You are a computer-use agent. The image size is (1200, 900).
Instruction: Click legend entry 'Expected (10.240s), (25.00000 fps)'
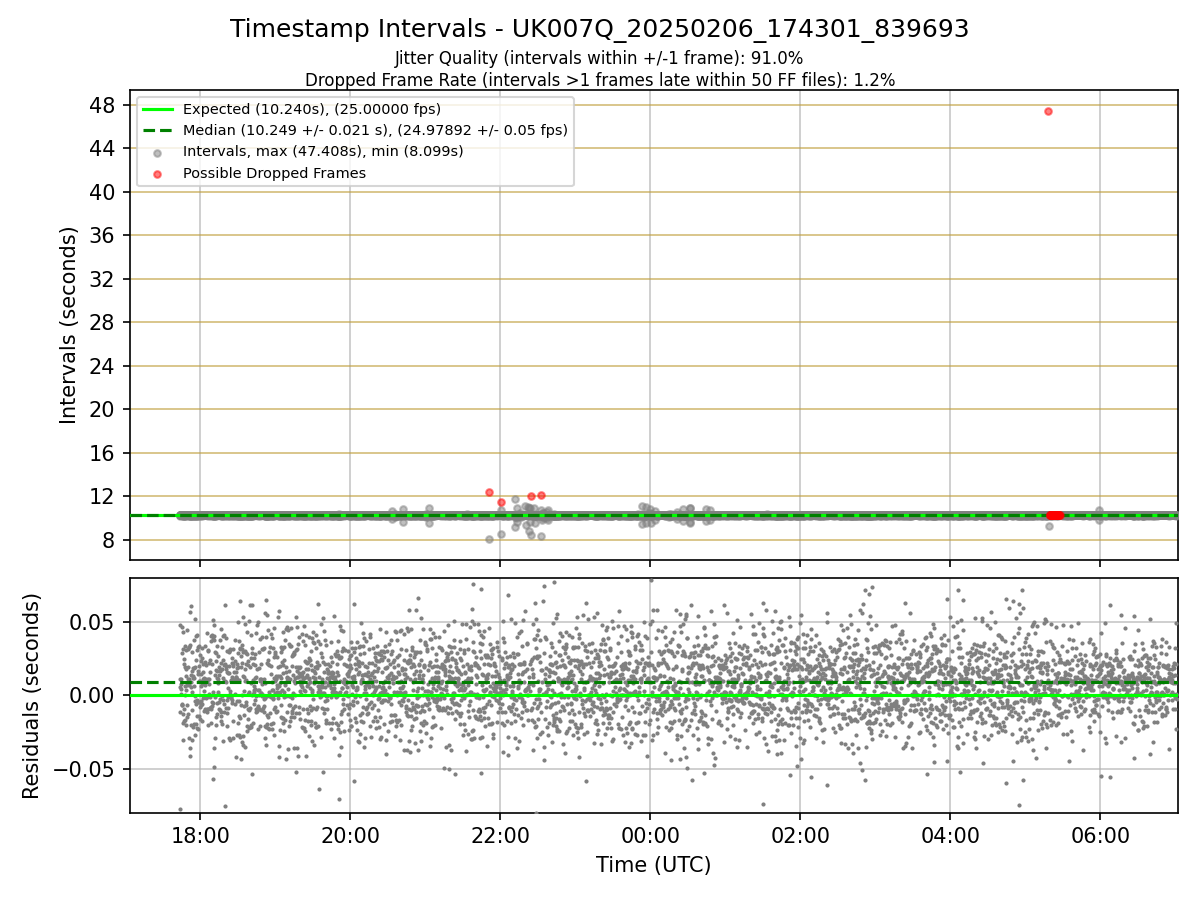point(312,109)
